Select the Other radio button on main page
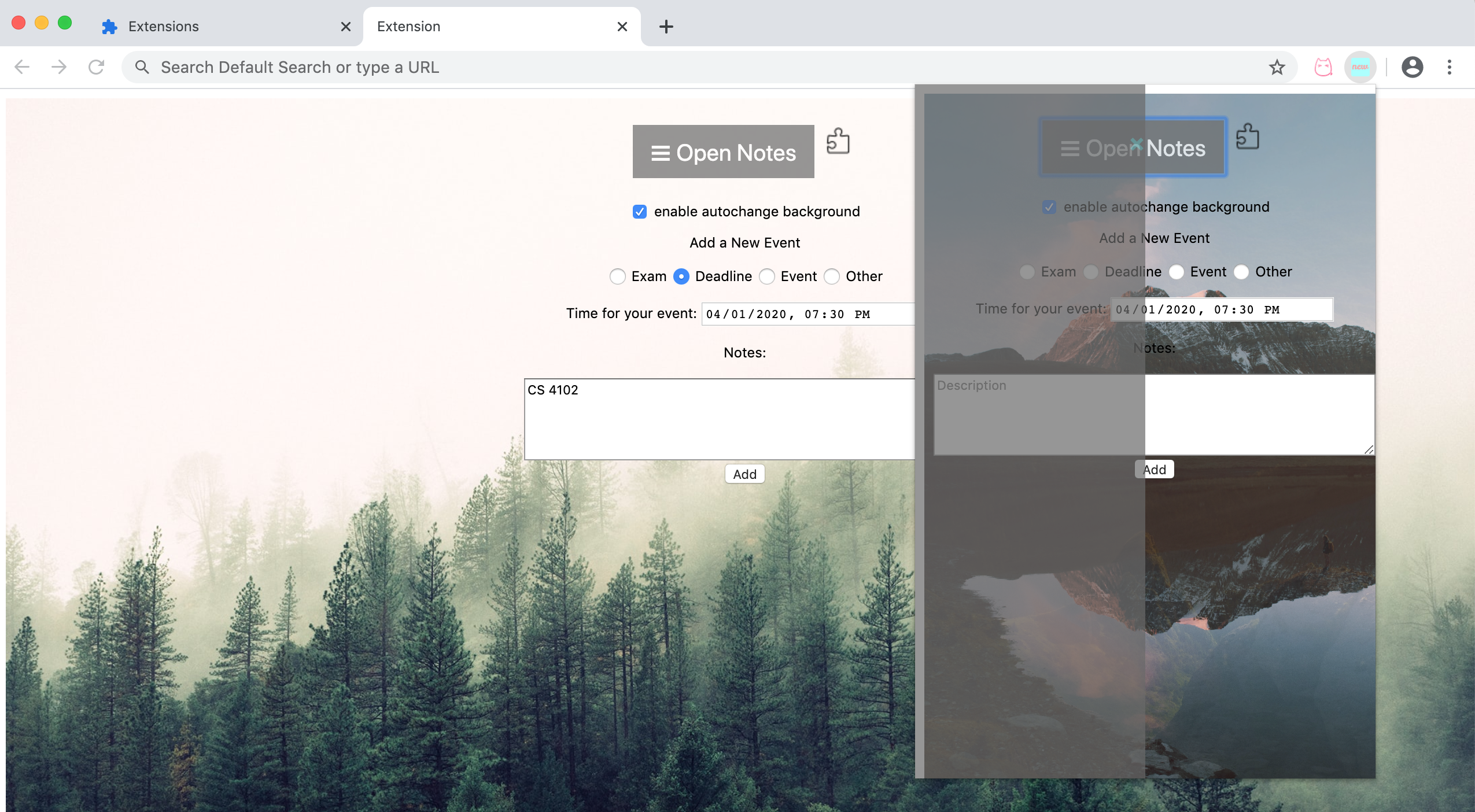 [832, 276]
